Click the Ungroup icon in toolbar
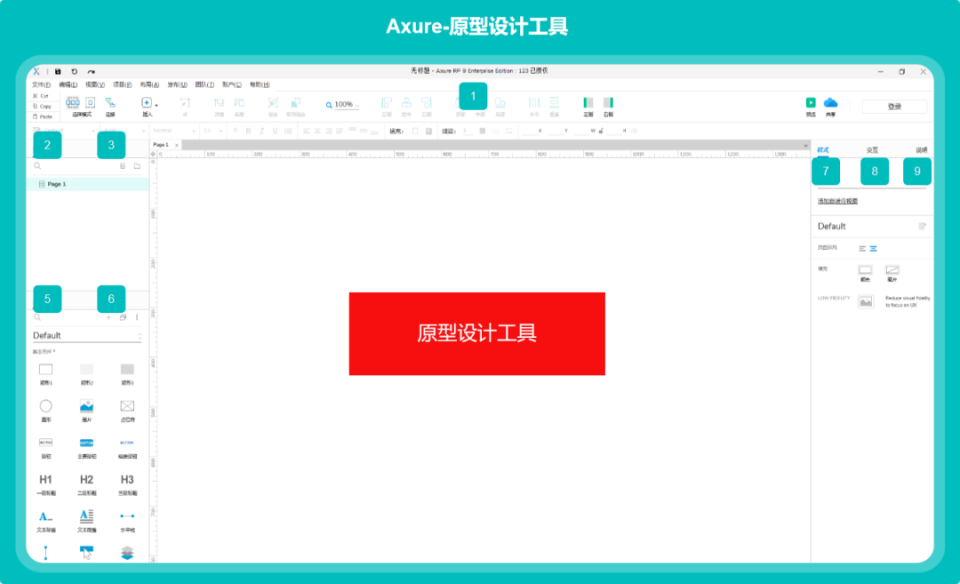 295,103
